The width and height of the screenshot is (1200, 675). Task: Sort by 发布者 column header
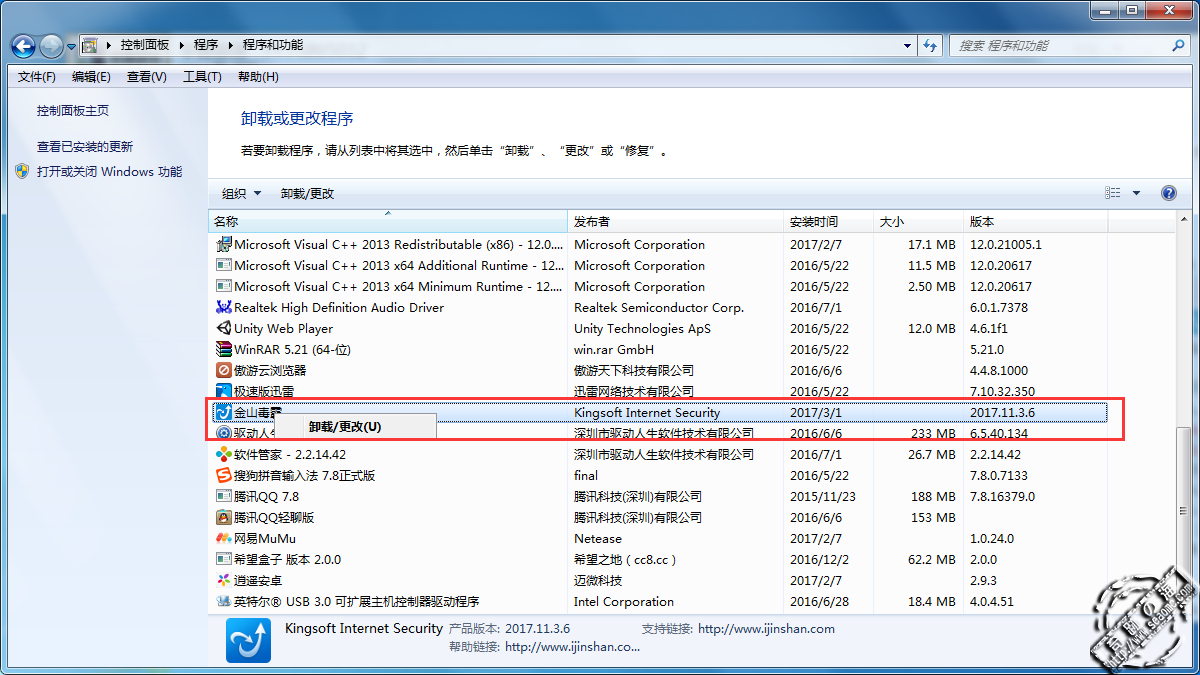(675, 222)
